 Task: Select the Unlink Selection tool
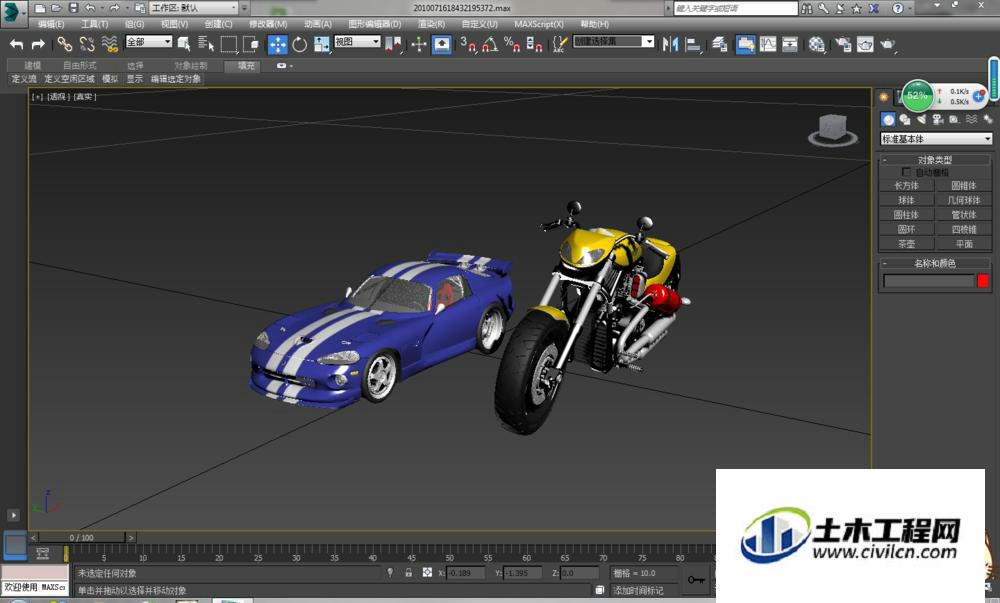click(87, 44)
